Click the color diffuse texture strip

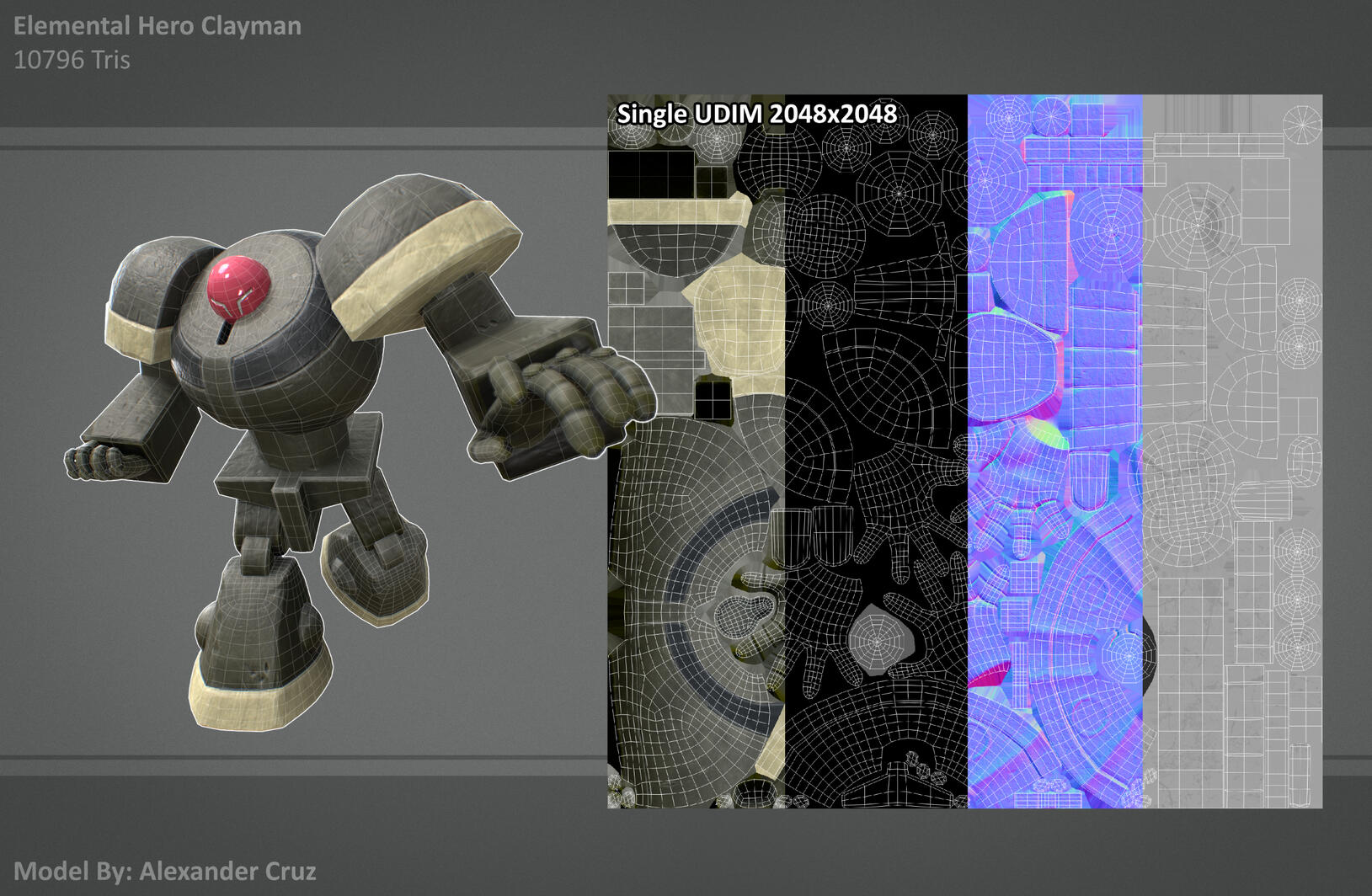(697, 451)
